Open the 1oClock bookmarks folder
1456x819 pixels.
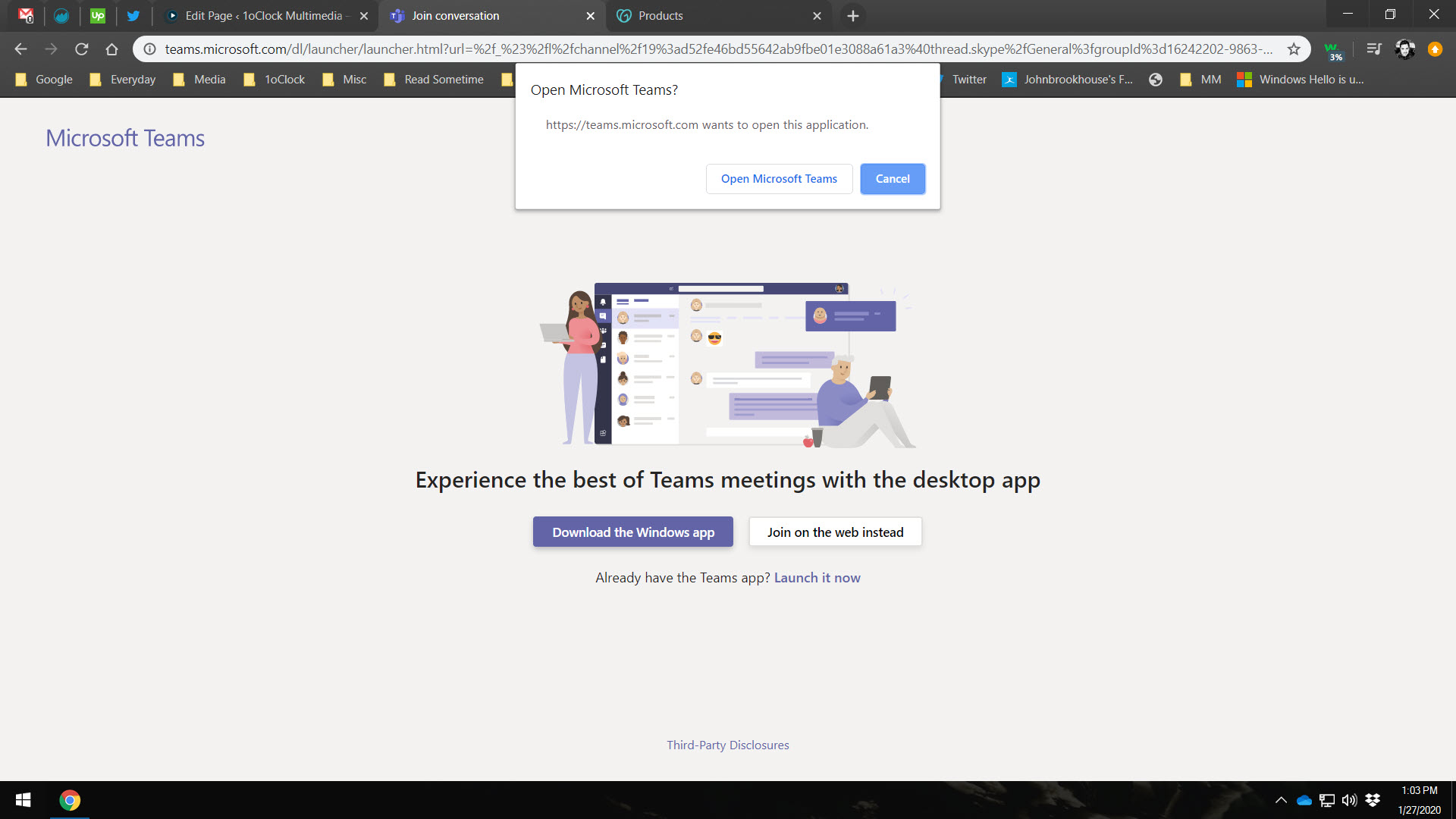point(275,80)
